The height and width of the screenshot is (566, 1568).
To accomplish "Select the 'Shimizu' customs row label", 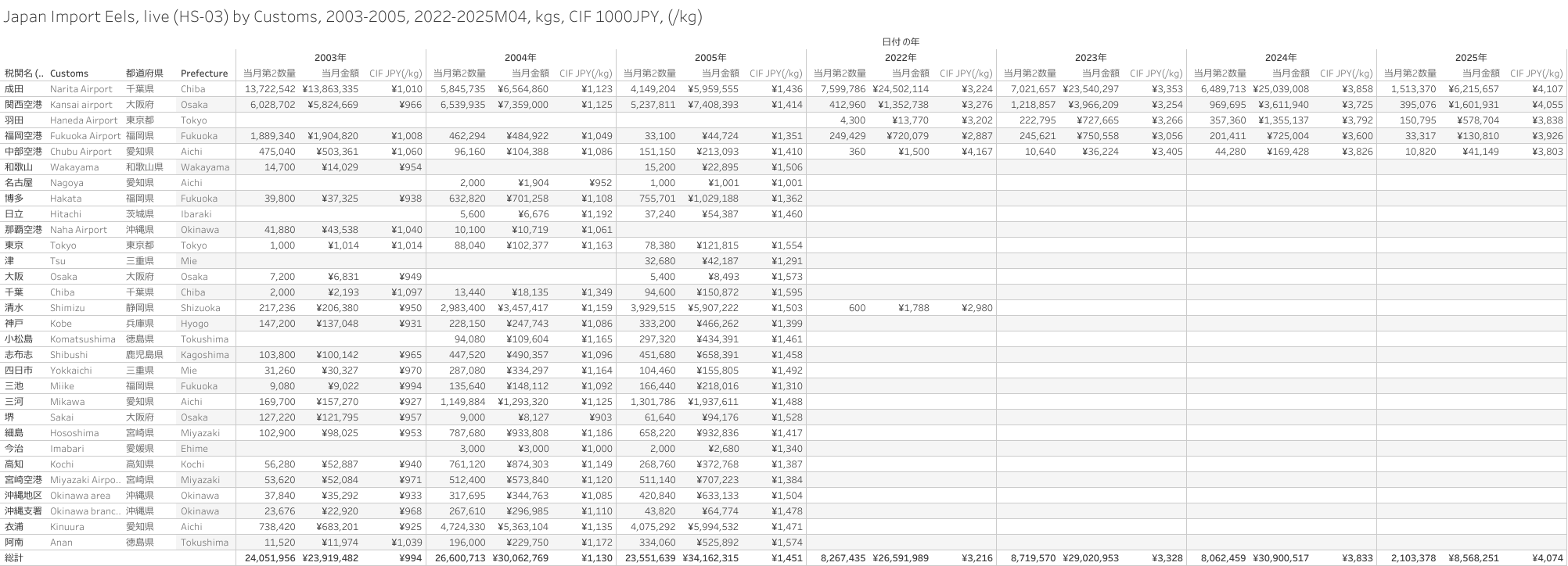I will [x=67, y=308].
